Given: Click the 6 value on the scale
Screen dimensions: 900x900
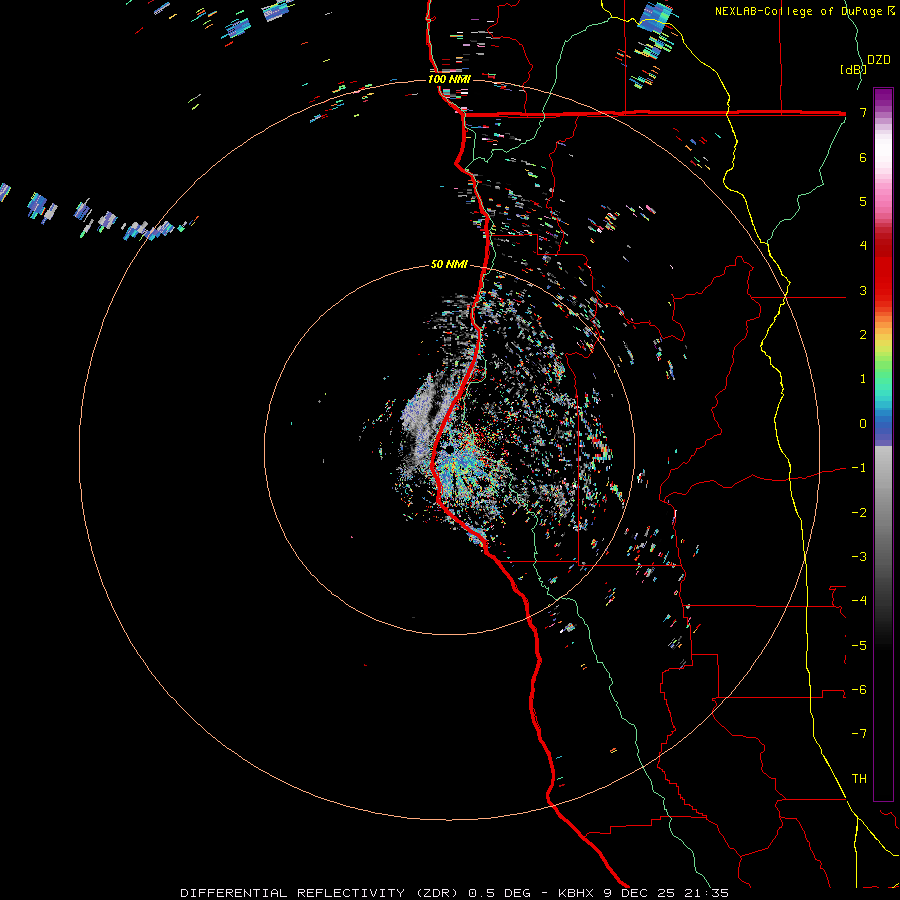Looking at the screenshot, I should [863, 157].
